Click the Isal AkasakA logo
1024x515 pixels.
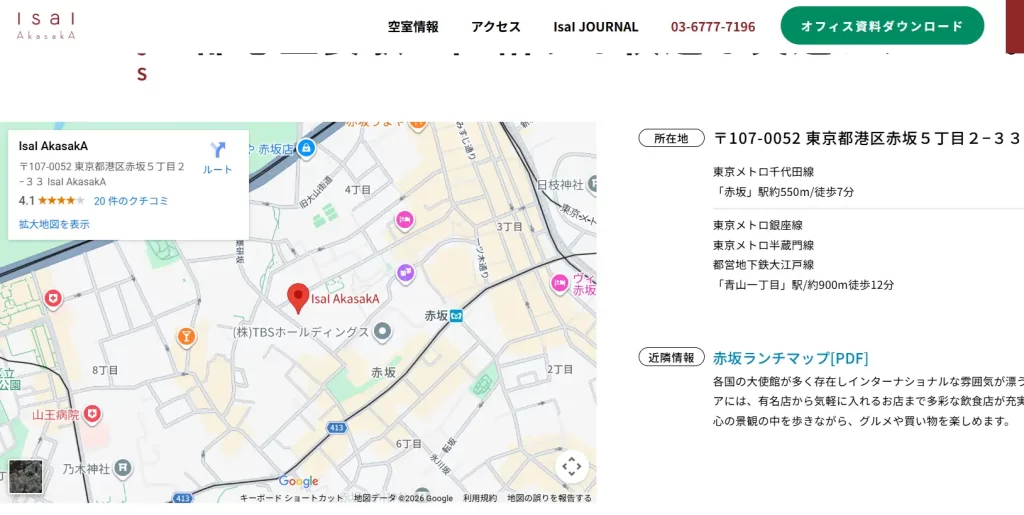pos(46,25)
